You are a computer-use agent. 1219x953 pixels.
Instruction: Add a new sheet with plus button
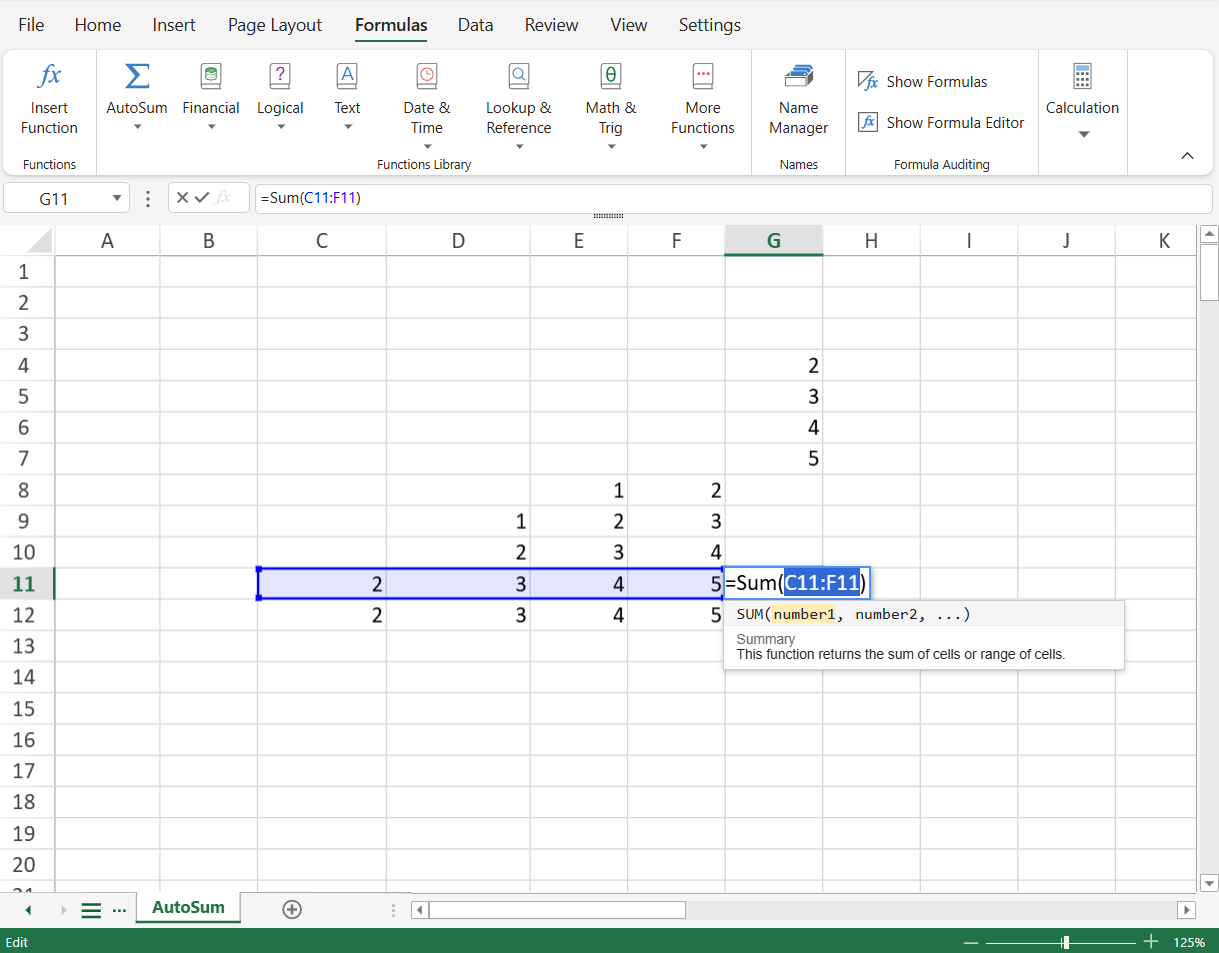[x=292, y=909]
